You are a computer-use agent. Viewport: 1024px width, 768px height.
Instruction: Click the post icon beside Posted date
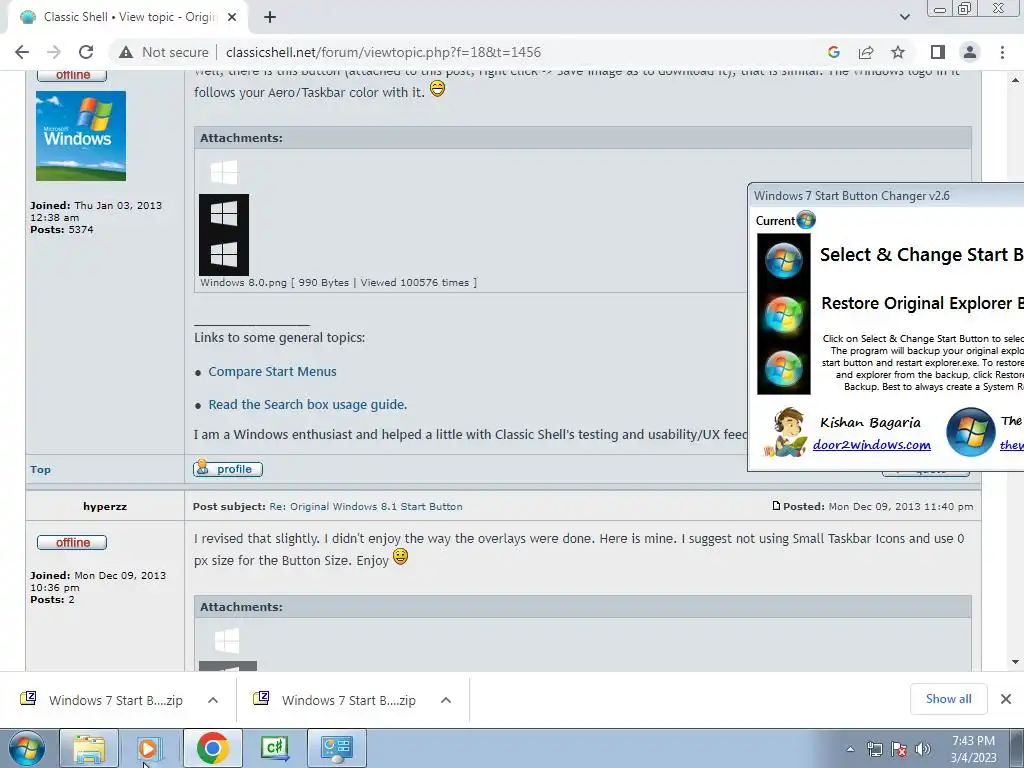pos(776,506)
